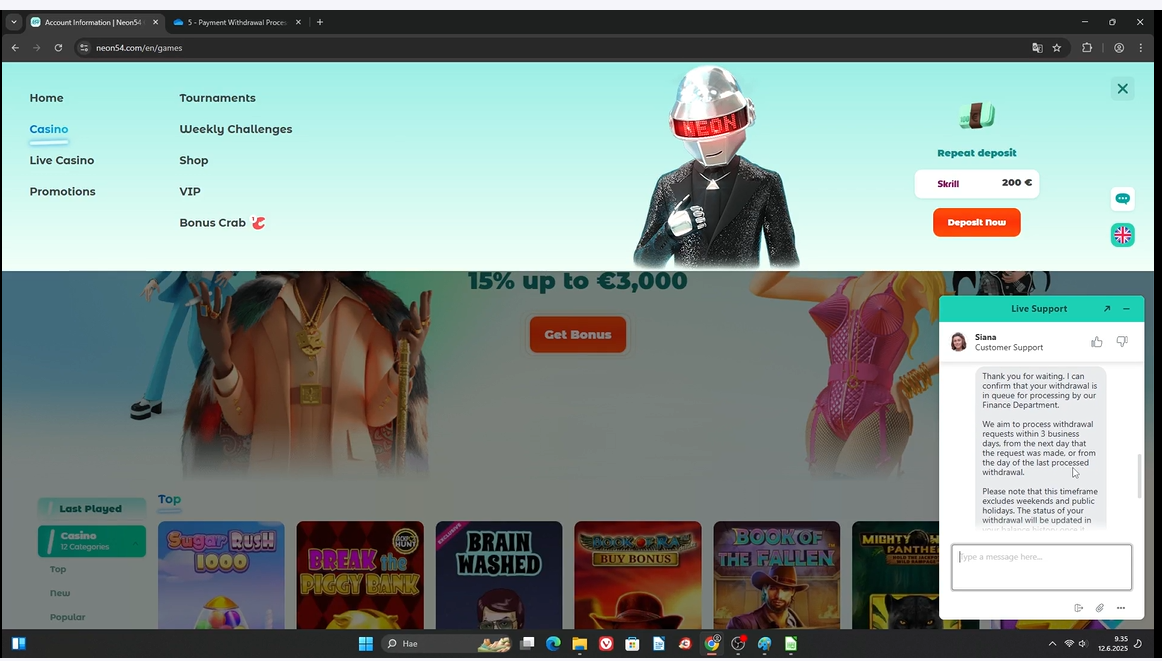Screen dimensions: 1162x661
Task: Open the tab search dropdown arrow
Action: (x=13, y=22)
